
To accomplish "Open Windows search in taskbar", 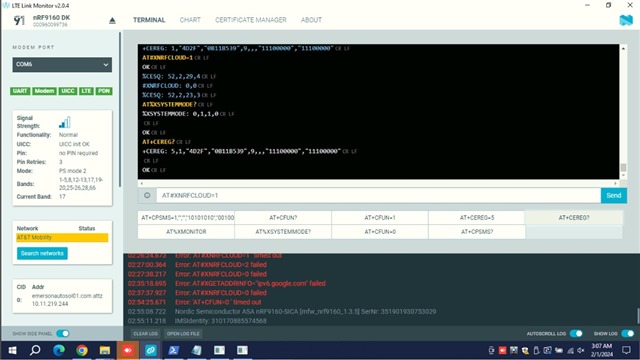I will pyautogui.click(x=36, y=350).
